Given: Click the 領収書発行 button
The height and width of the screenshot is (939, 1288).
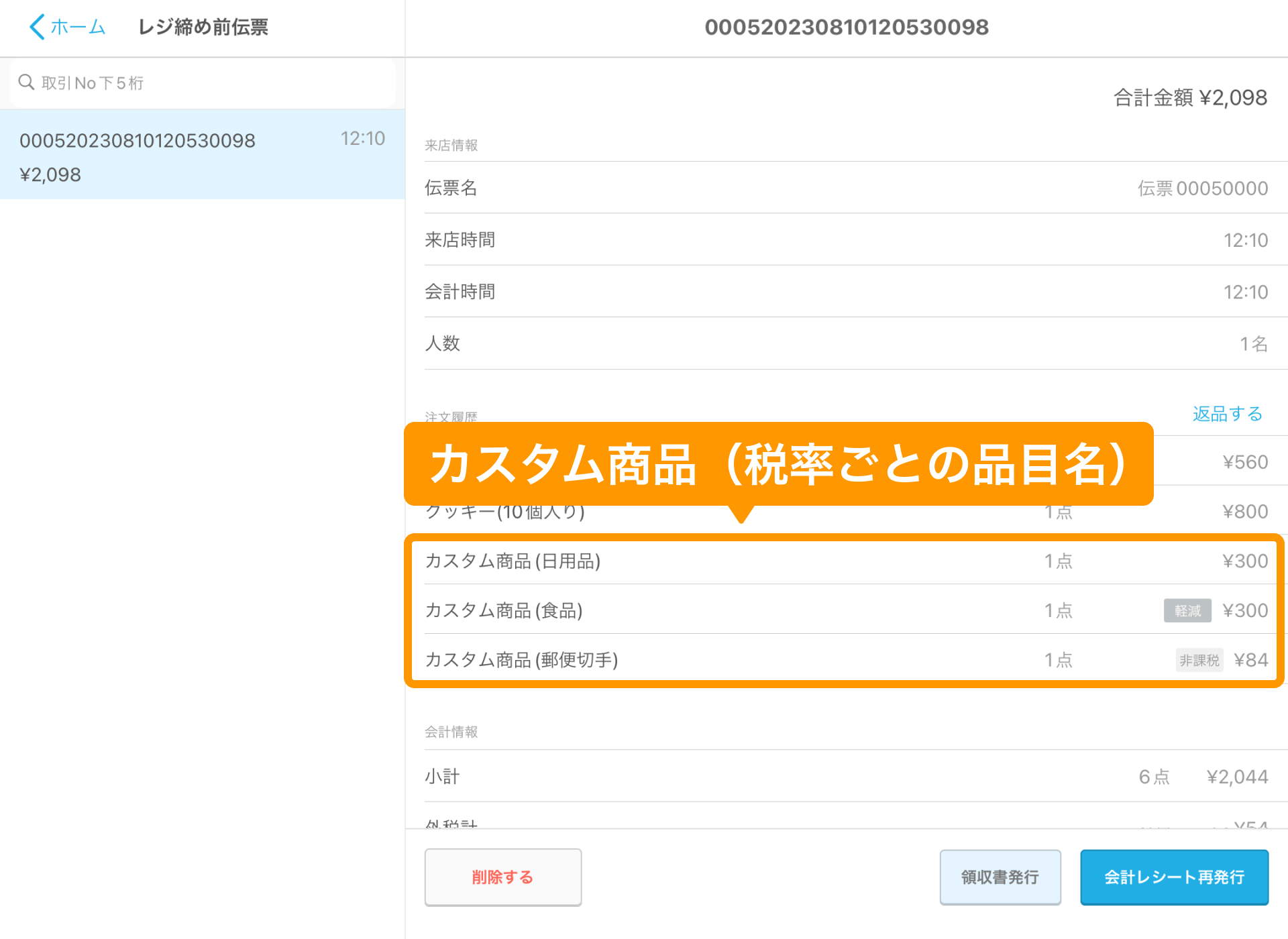Looking at the screenshot, I should [1000, 877].
